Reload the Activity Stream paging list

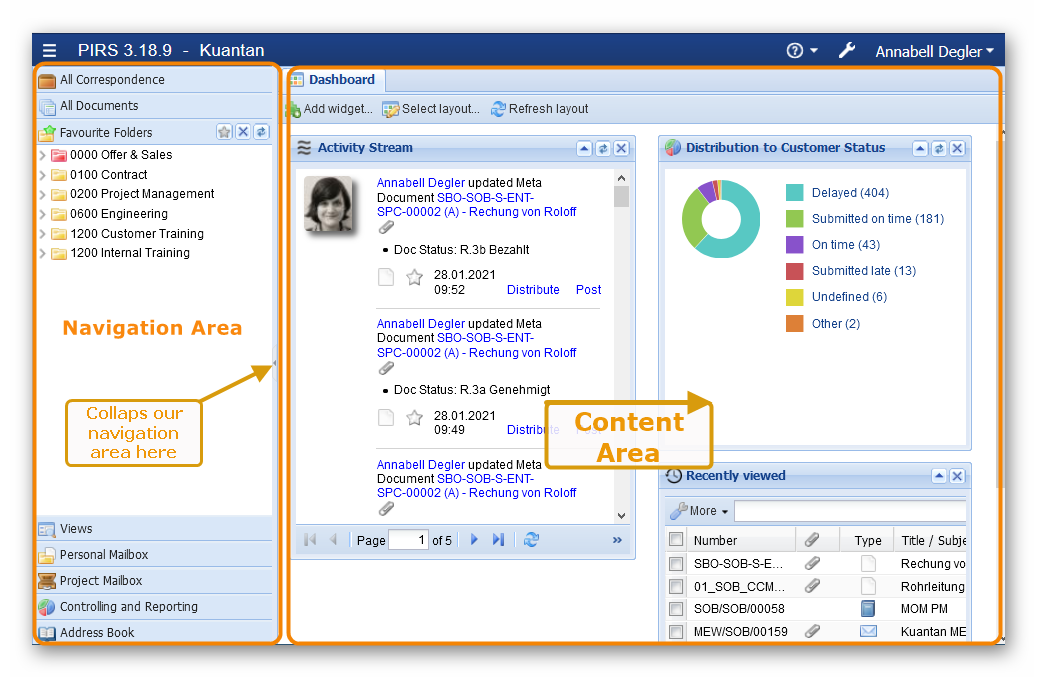tap(531, 540)
